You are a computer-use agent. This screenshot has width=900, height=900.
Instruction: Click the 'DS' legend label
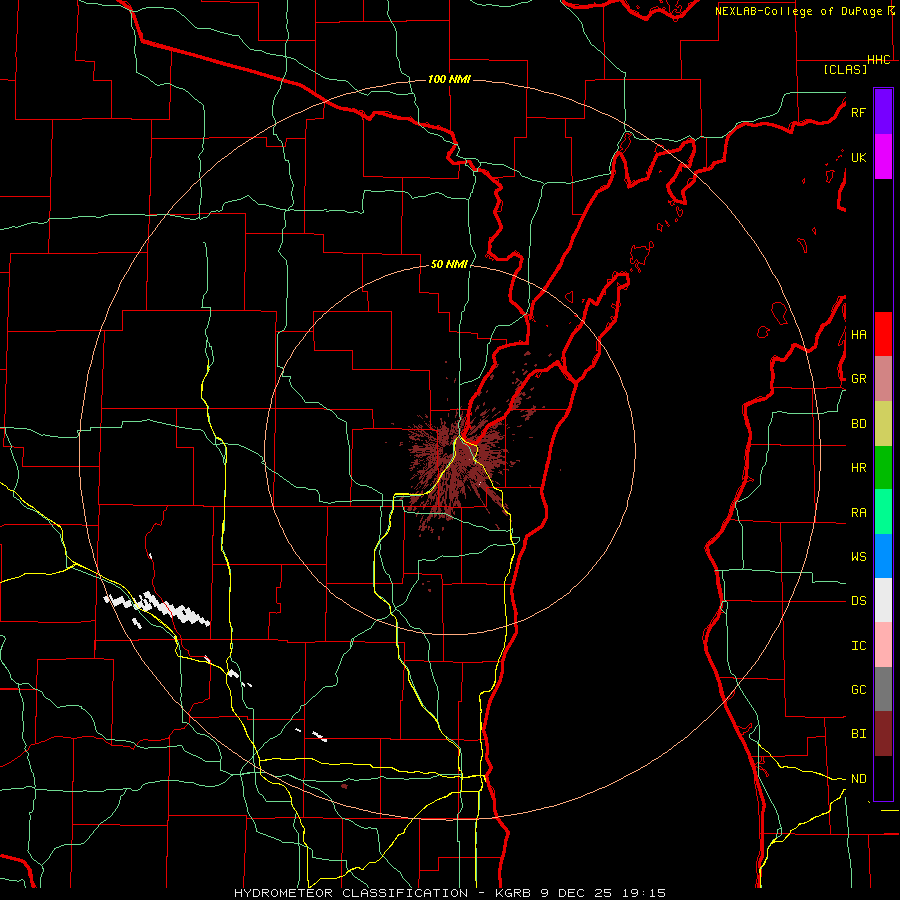coord(858,601)
